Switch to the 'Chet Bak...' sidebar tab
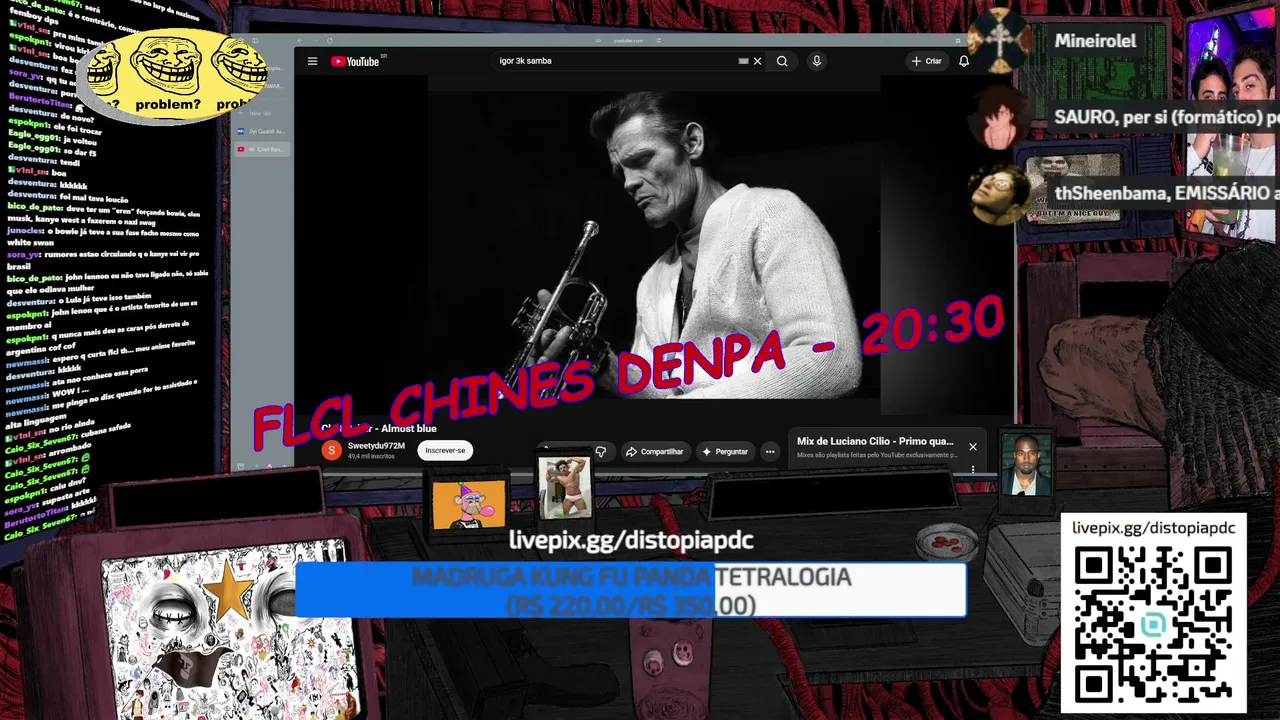This screenshot has width=1280, height=720. tap(261, 149)
